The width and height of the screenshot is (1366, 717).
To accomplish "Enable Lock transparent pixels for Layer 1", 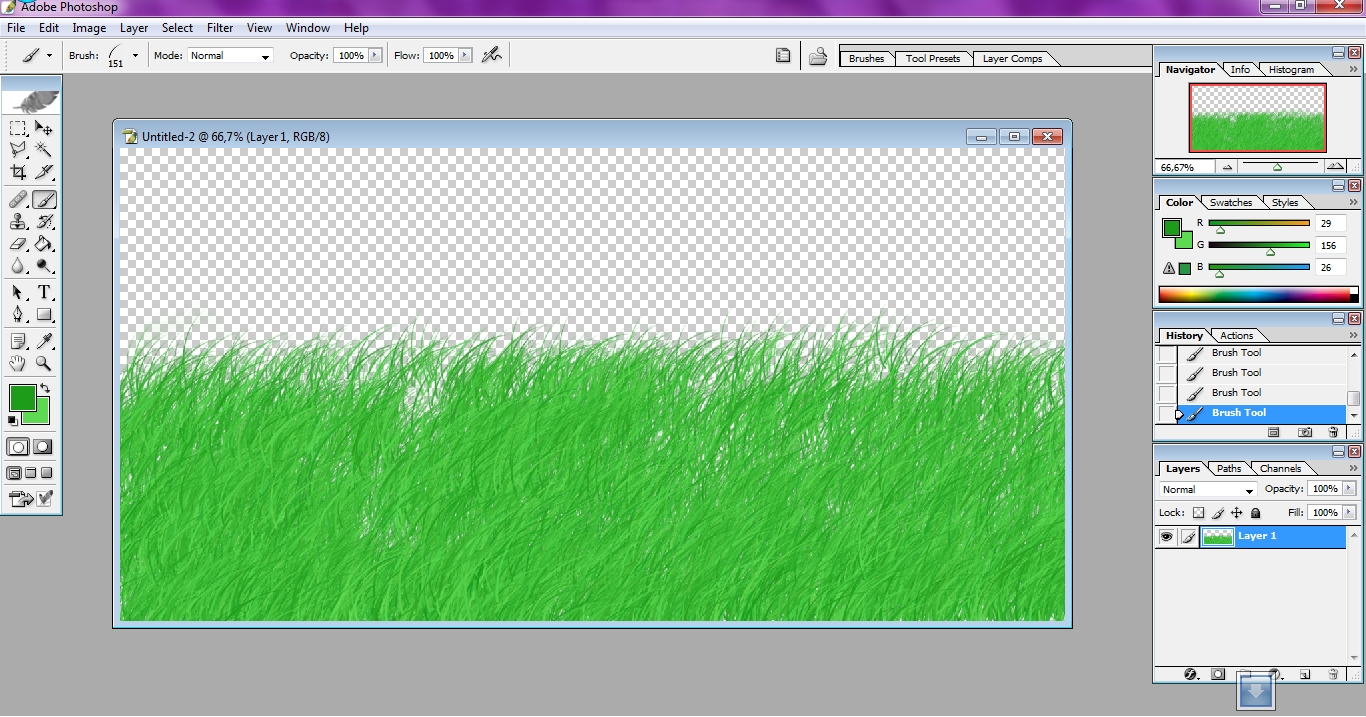I will coord(1198,512).
